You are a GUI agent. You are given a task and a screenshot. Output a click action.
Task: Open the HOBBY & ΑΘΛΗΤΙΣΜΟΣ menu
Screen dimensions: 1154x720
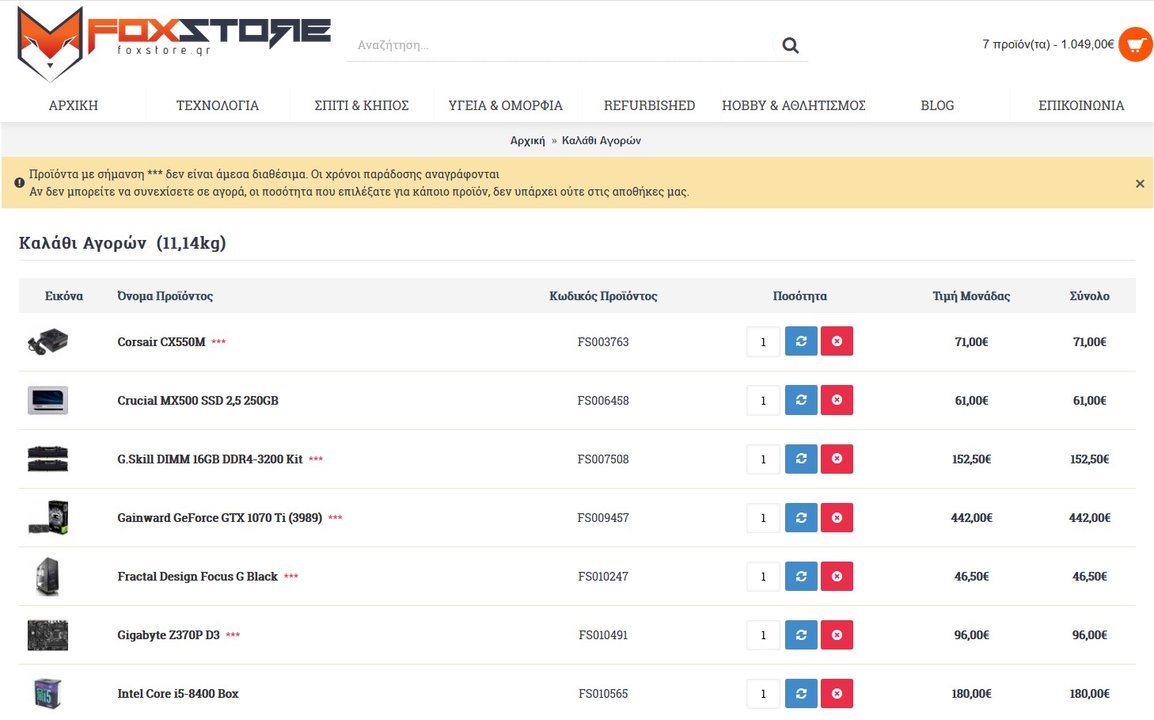[793, 105]
